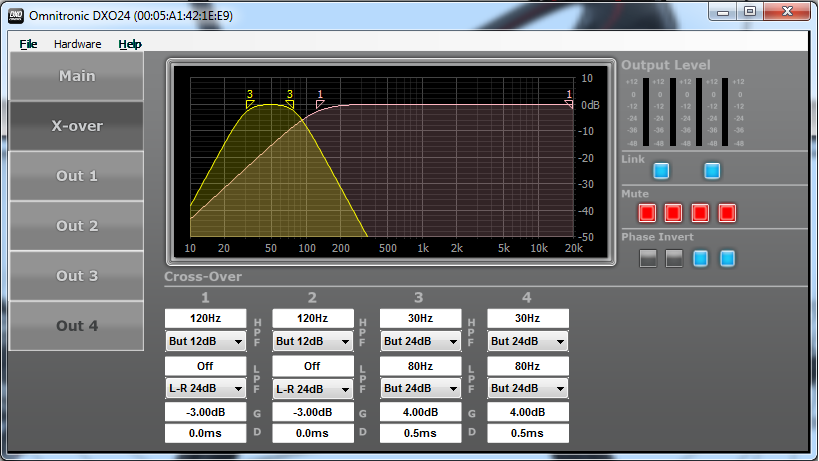Minimize the Omnitronic DXO24 window
819x461 pixels.
pyautogui.click(x=723, y=11)
